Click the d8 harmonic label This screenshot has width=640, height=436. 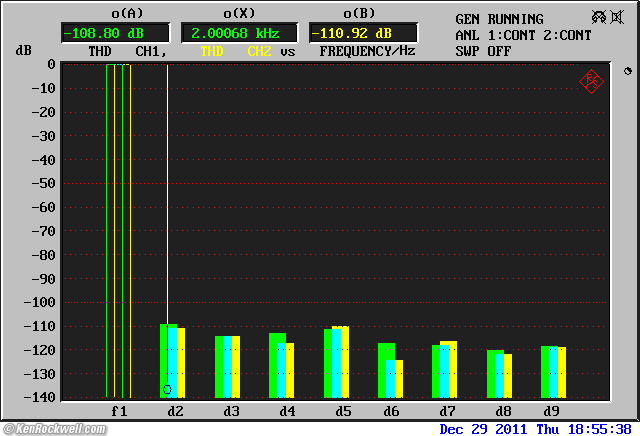click(x=503, y=411)
